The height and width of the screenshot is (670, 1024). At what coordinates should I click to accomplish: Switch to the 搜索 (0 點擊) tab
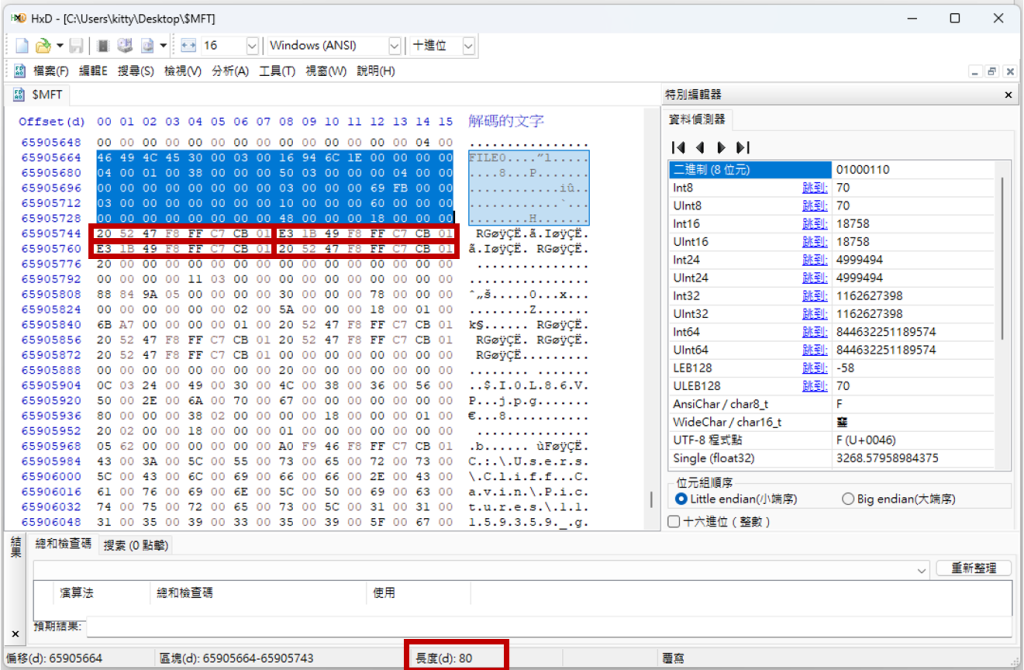click(x=136, y=545)
